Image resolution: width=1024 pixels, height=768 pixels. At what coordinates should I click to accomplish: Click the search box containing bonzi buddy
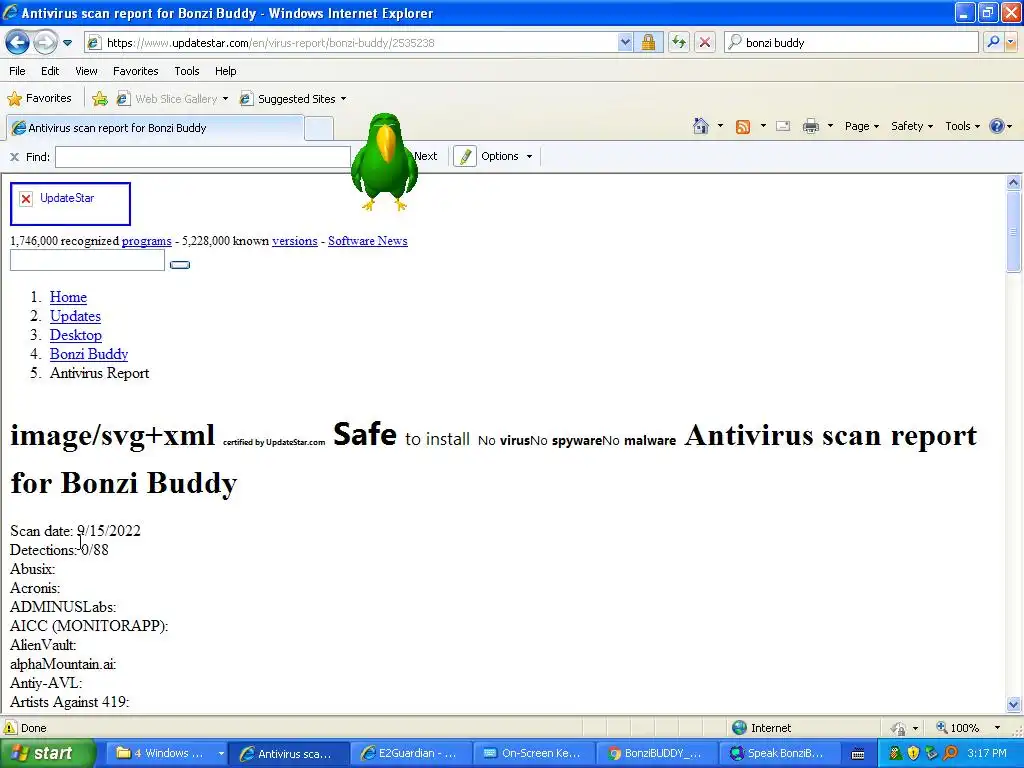click(x=852, y=43)
